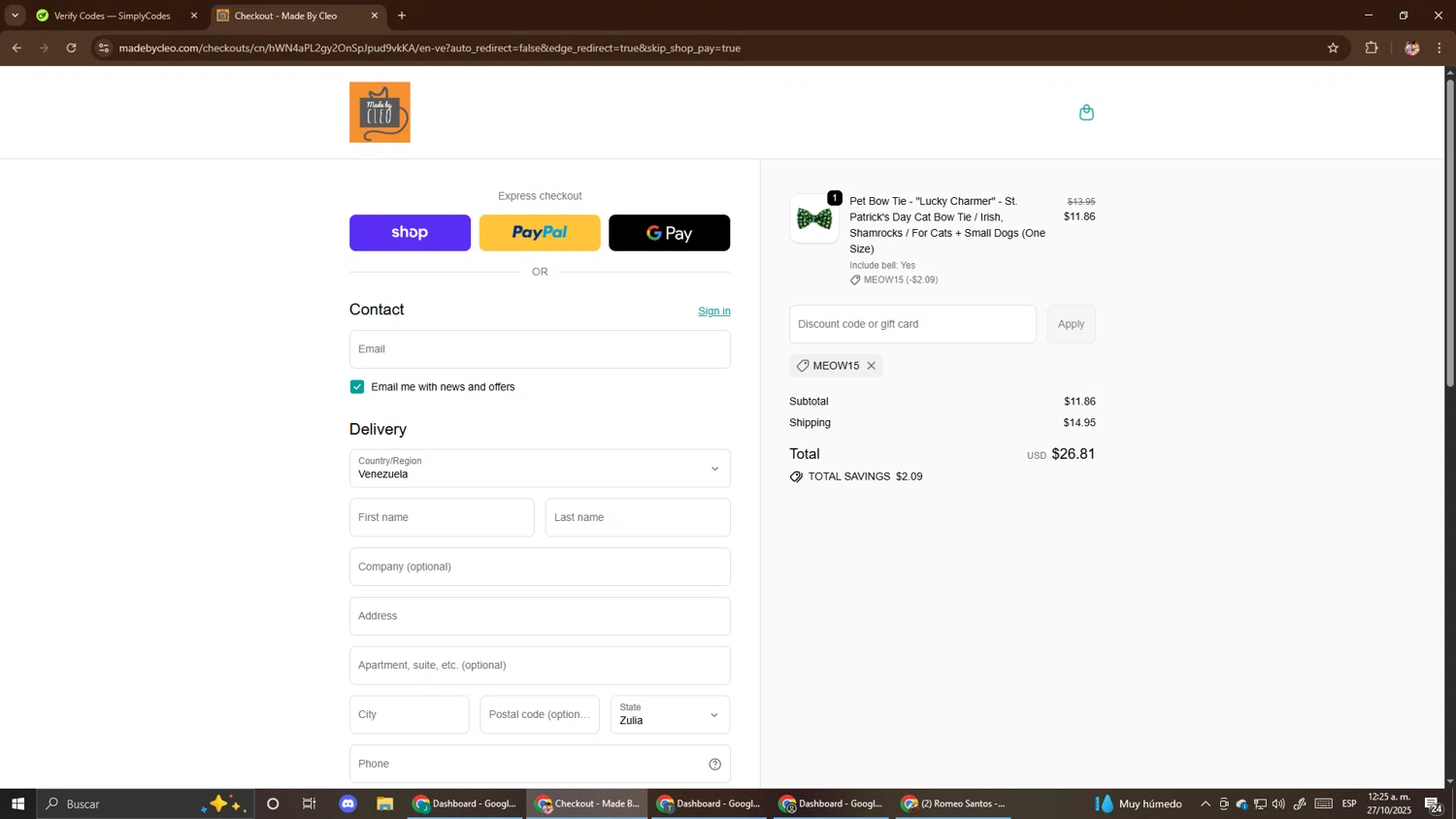Open the taskbar clock 12:25 a. m.
Screen dimensions: 1456x819
pyautogui.click(x=1389, y=803)
